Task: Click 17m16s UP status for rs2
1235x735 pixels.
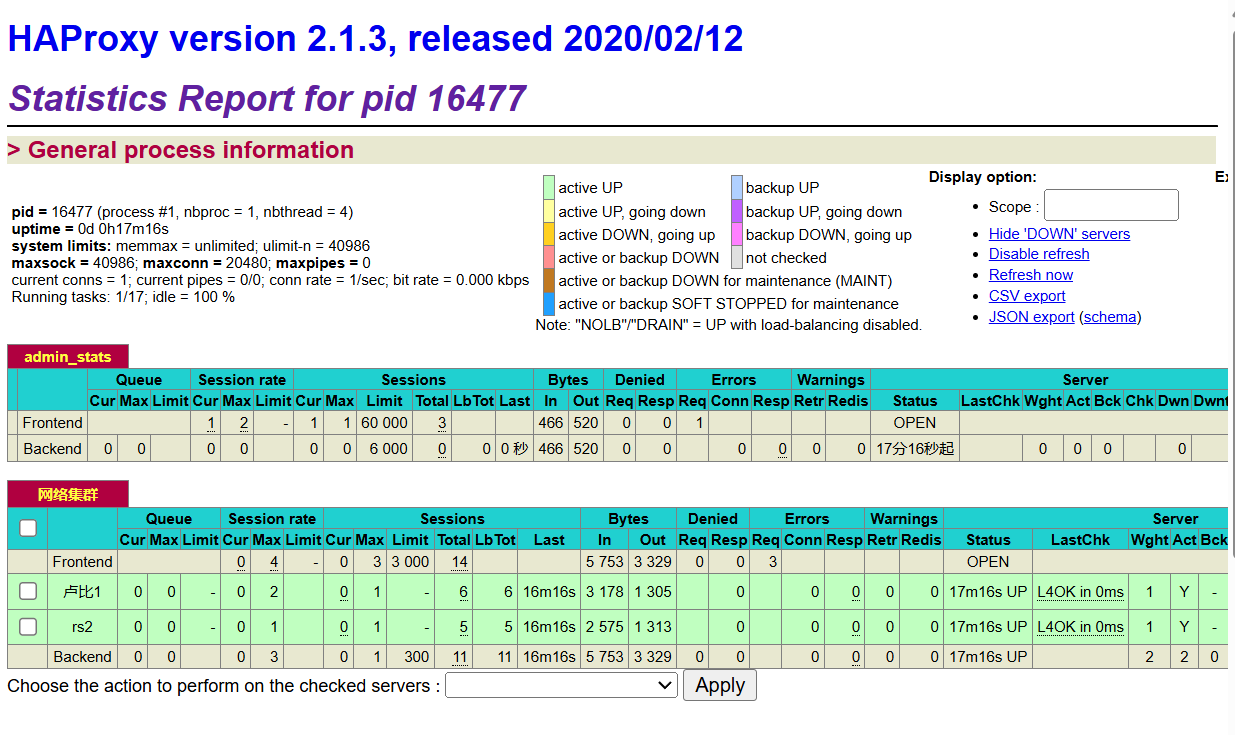Action: click(x=988, y=627)
